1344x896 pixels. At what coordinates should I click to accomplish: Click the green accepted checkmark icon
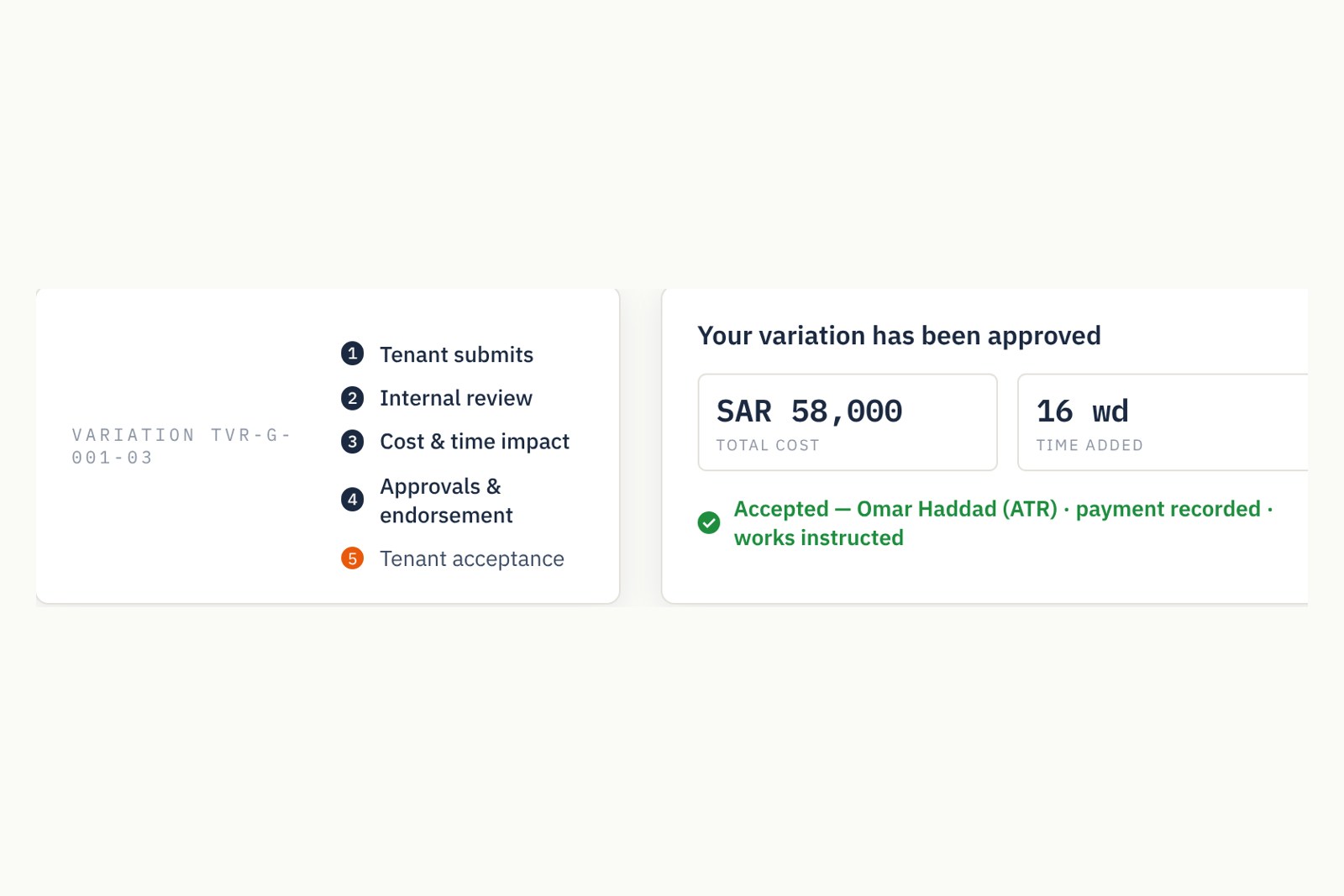pyautogui.click(x=709, y=523)
